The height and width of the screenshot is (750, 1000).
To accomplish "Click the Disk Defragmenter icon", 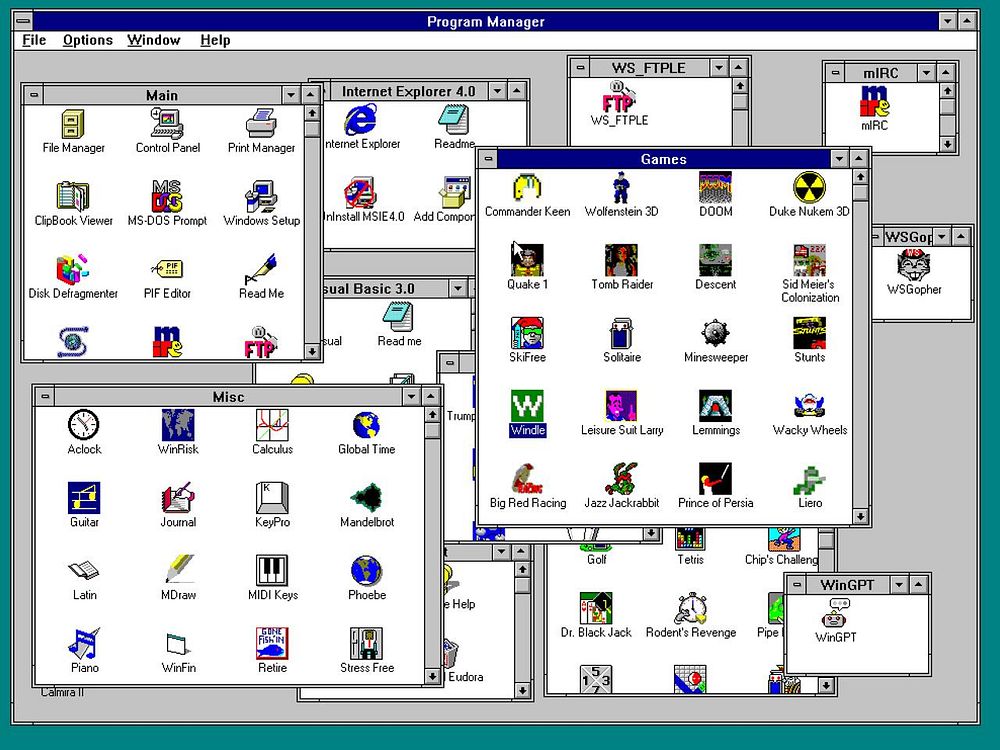I will (73, 269).
